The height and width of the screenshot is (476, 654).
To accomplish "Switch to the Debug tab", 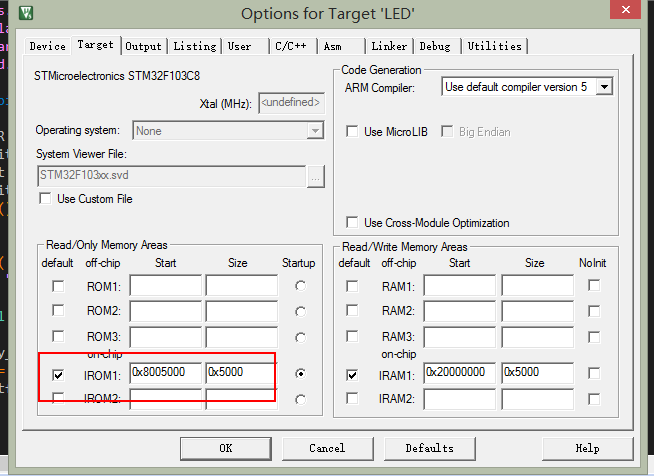I will [x=435, y=46].
